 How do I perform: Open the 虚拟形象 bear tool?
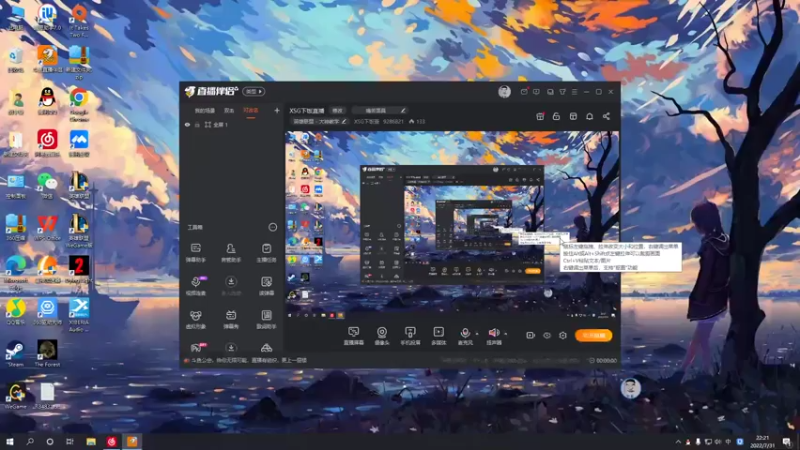pos(195,319)
